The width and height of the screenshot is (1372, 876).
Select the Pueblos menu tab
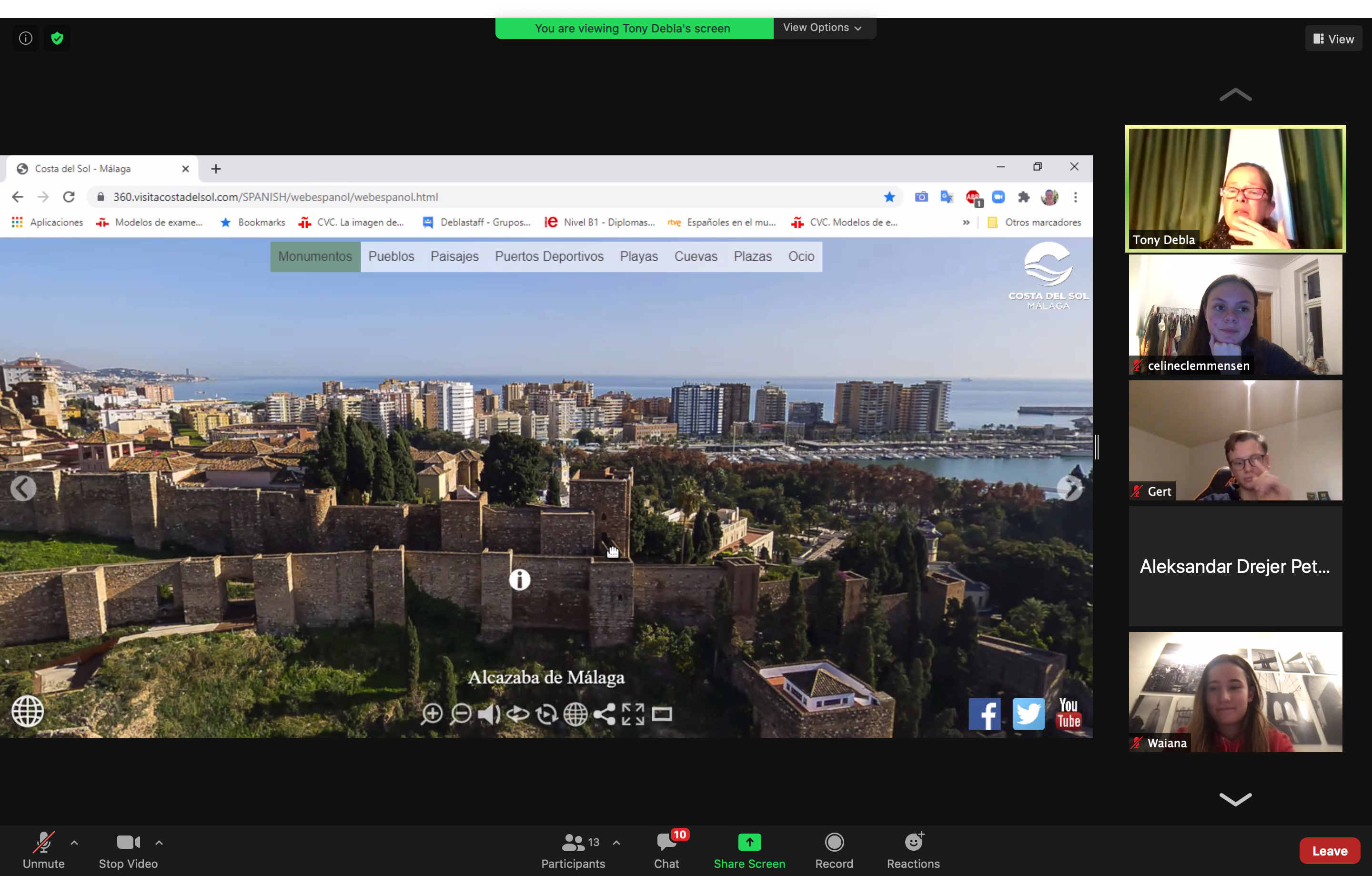point(391,256)
